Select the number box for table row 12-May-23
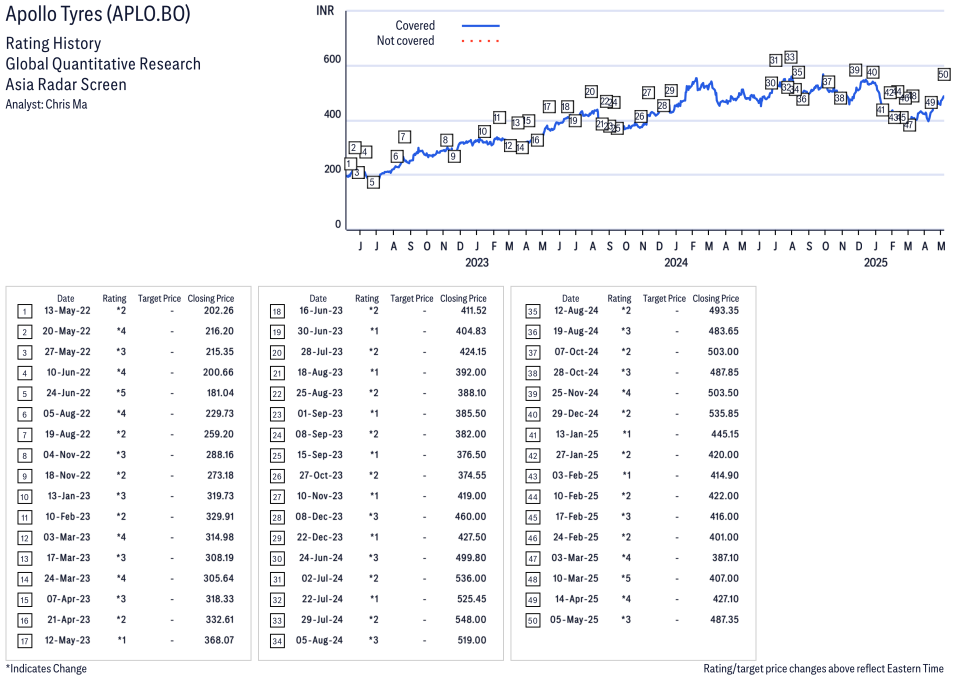 [x=24, y=641]
